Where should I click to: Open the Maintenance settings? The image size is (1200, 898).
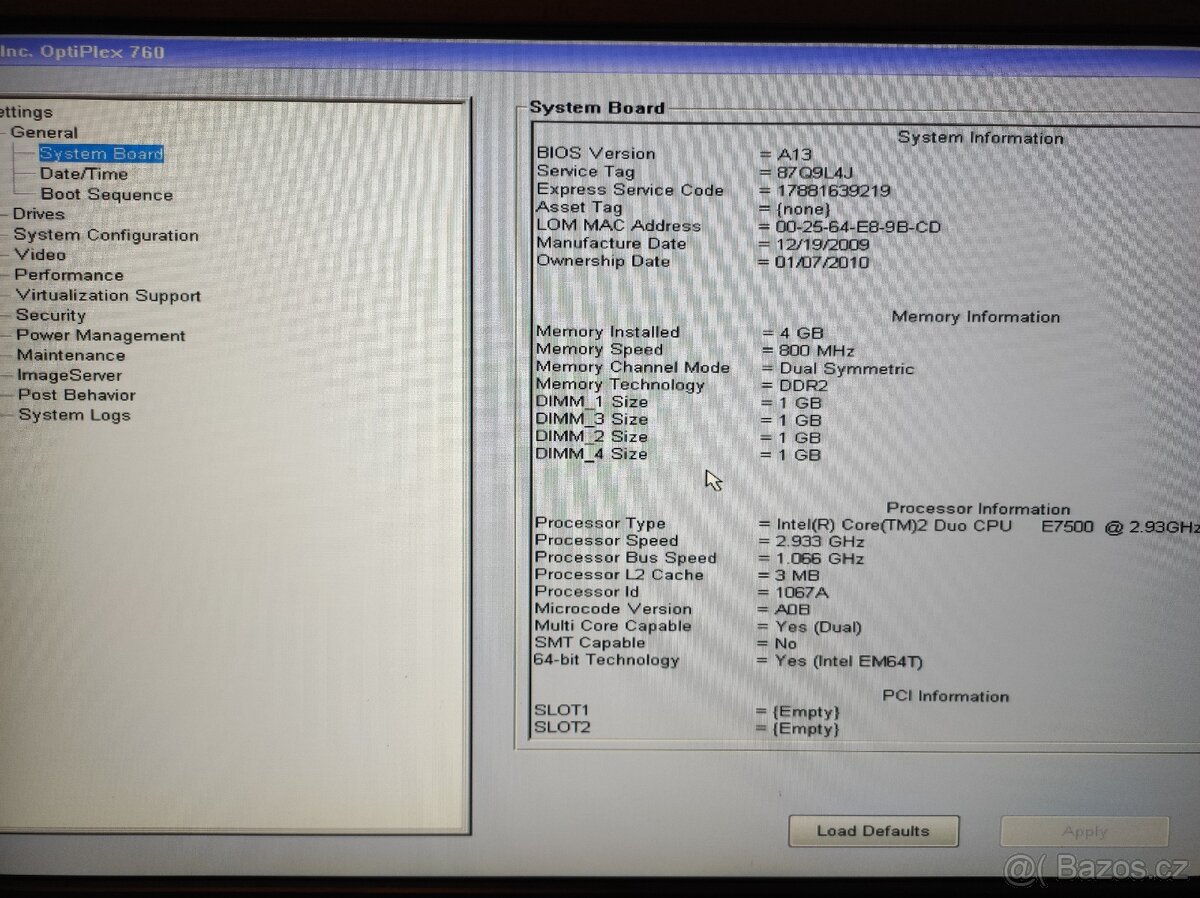pyautogui.click(x=70, y=355)
